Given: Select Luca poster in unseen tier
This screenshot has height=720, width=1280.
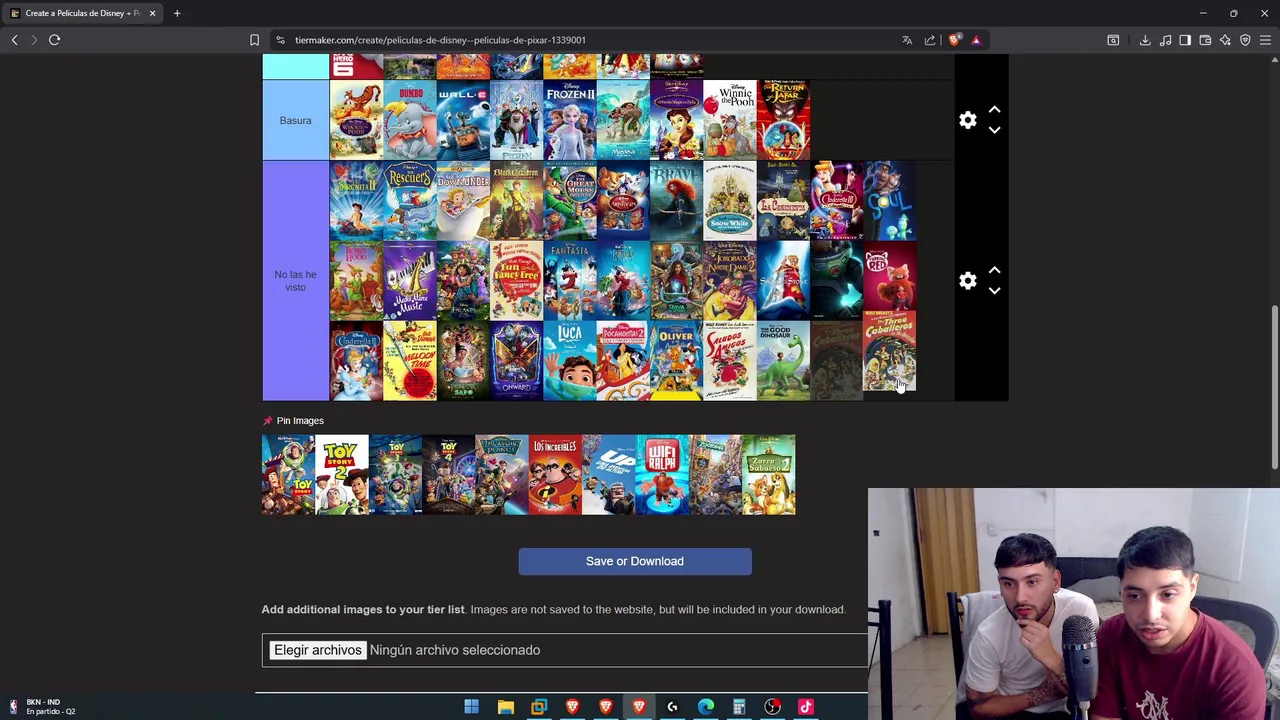Looking at the screenshot, I should pos(570,360).
